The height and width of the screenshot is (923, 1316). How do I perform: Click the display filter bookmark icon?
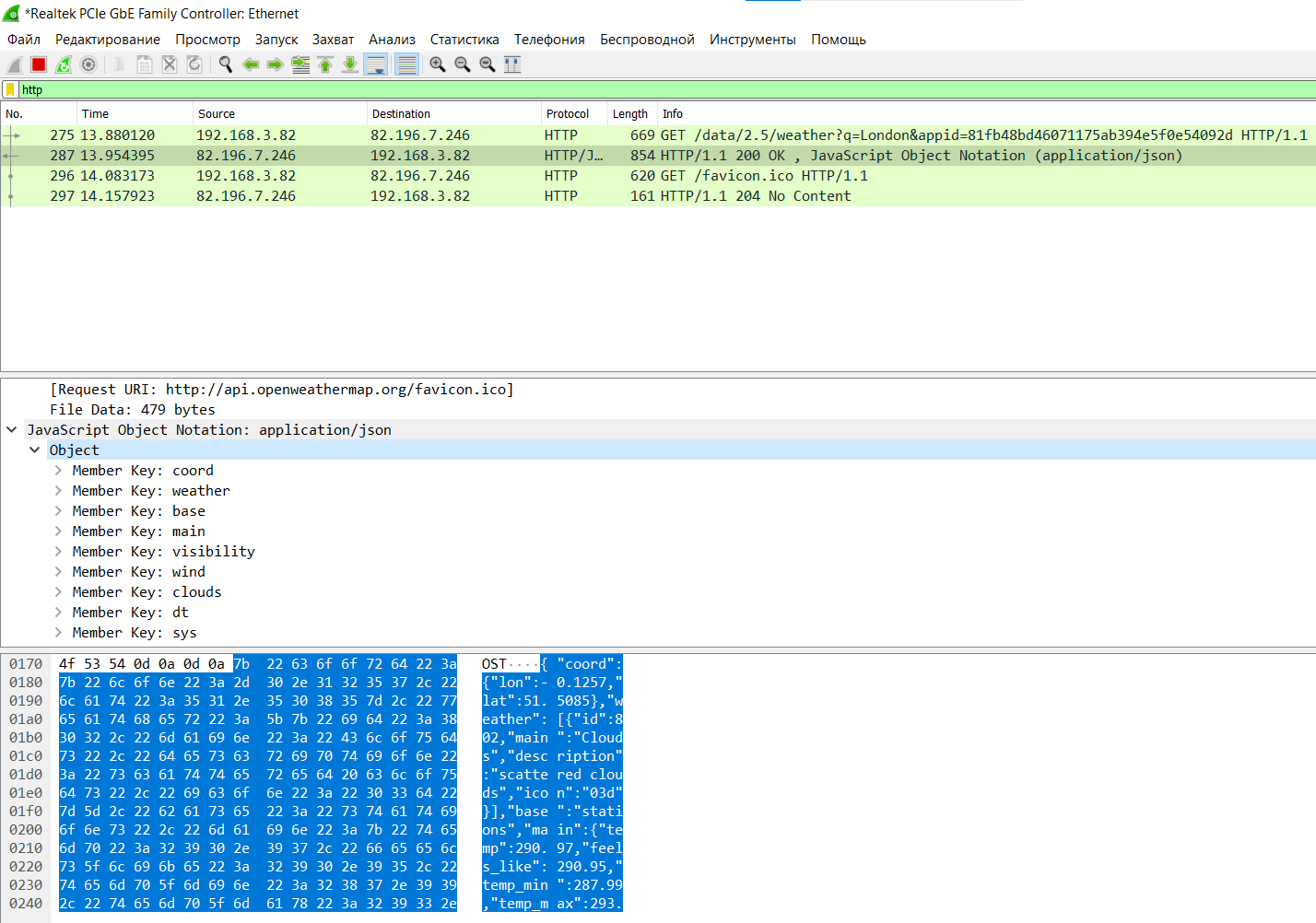(10, 89)
